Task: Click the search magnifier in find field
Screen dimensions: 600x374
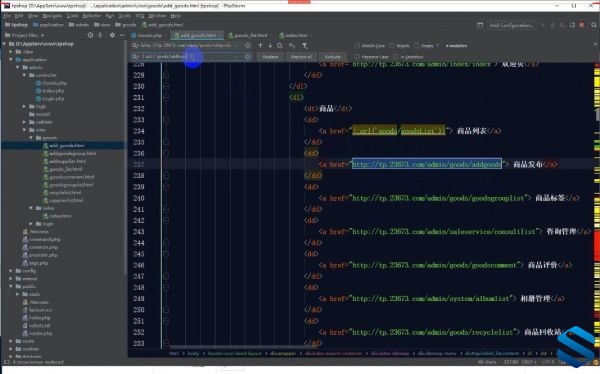Action: (x=135, y=46)
